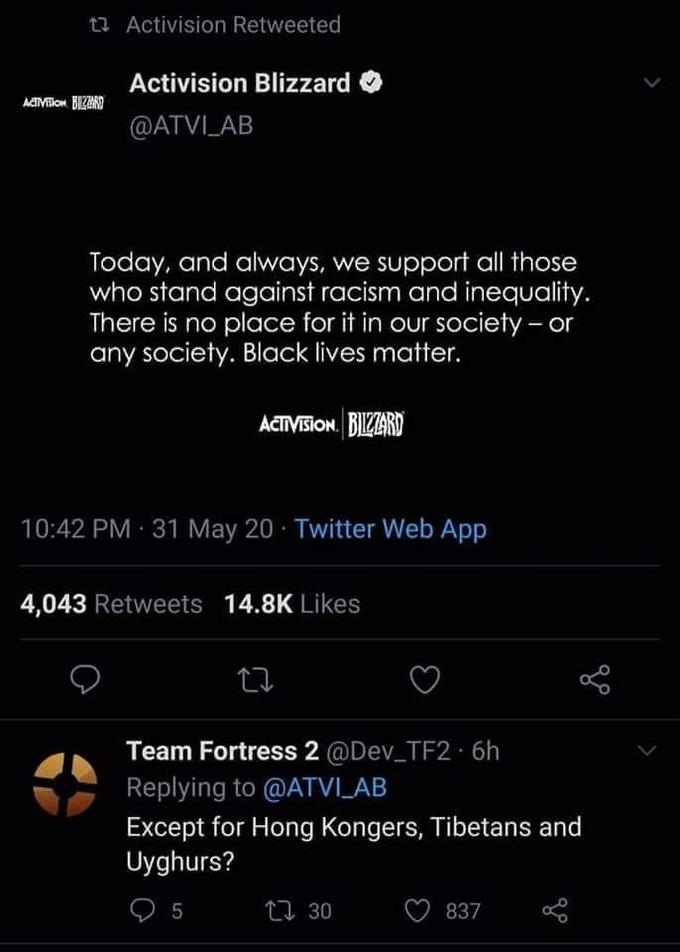680x952 pixels.
Task: Retweet the Activision Blizzard tweet
Action: (x=255, y=680)
